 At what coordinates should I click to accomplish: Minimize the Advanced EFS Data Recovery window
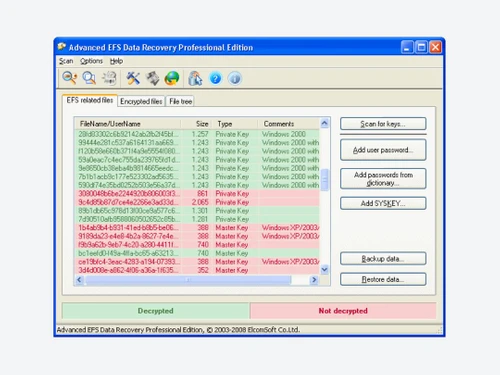coord(407,47)
